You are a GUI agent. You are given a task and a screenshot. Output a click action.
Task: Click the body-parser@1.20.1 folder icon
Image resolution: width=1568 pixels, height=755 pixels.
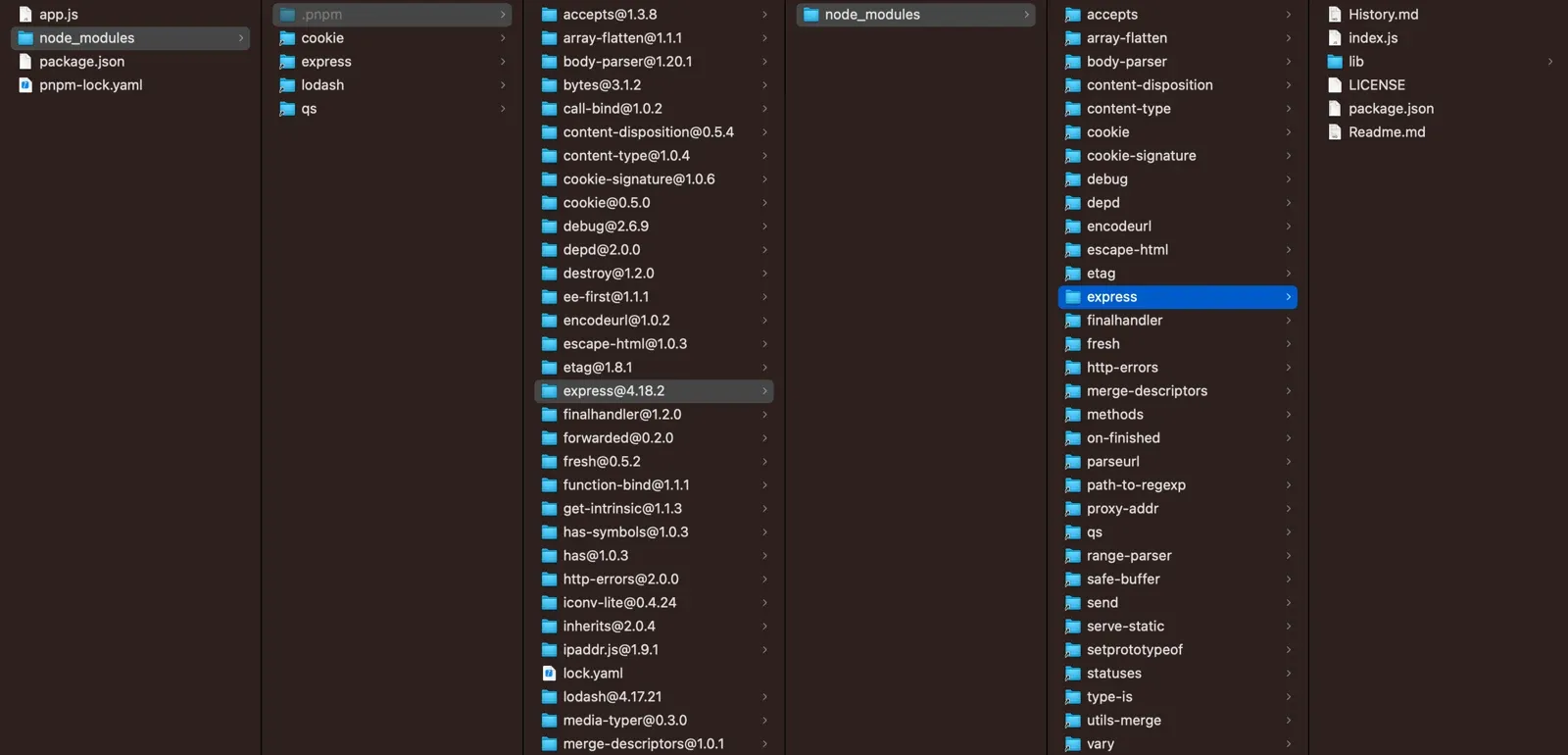pos(550,62)
